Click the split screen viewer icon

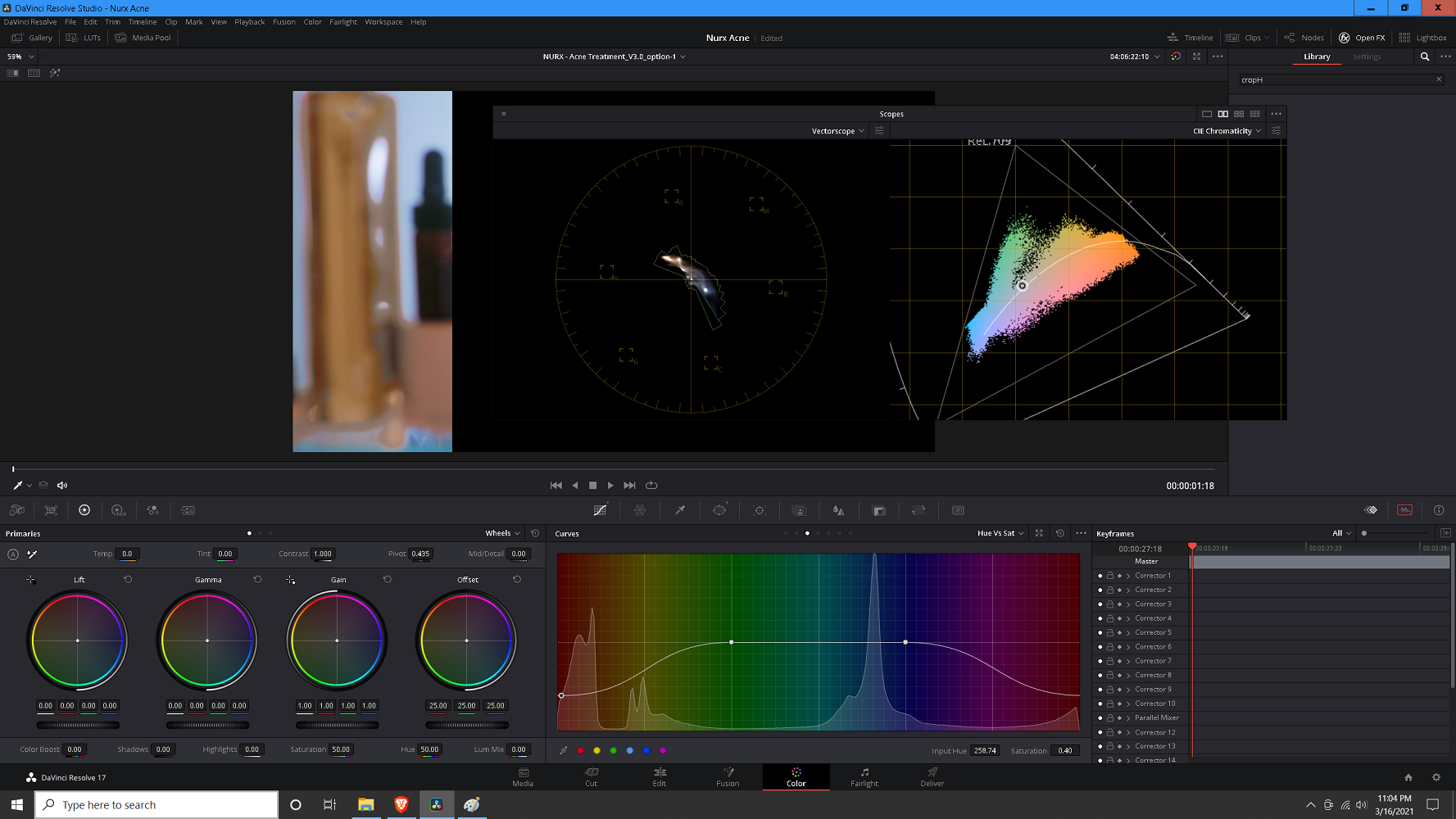click(x=34, y=73)
